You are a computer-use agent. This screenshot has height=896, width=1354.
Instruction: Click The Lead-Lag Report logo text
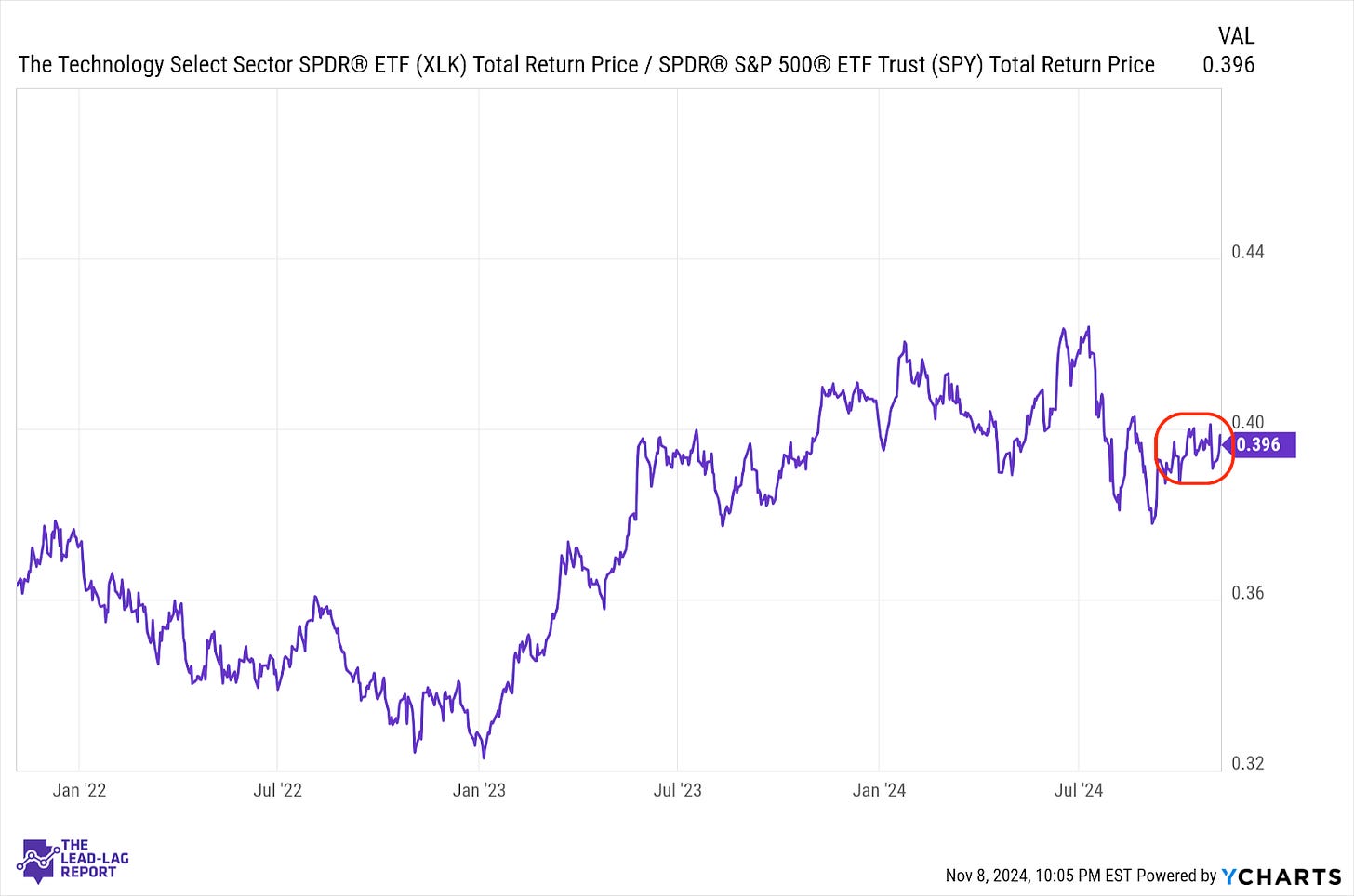pos(94,859)
